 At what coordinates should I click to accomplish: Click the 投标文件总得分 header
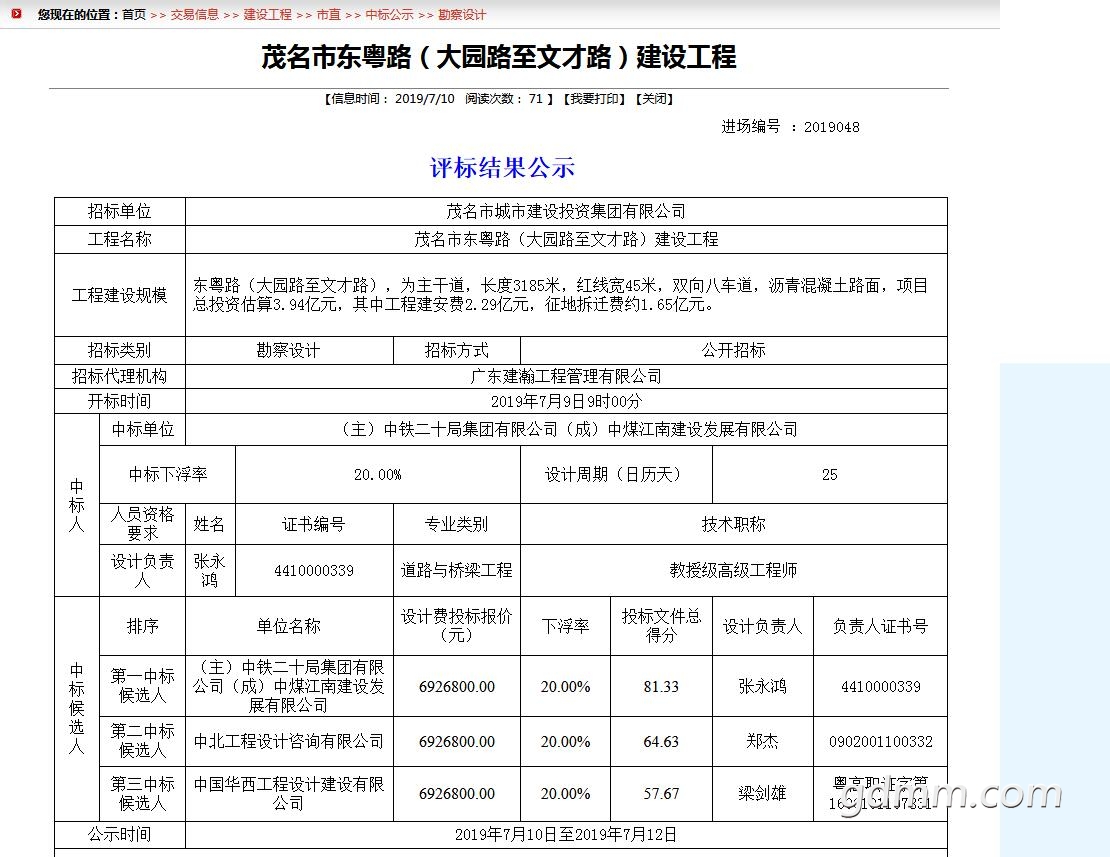[661, 626]
